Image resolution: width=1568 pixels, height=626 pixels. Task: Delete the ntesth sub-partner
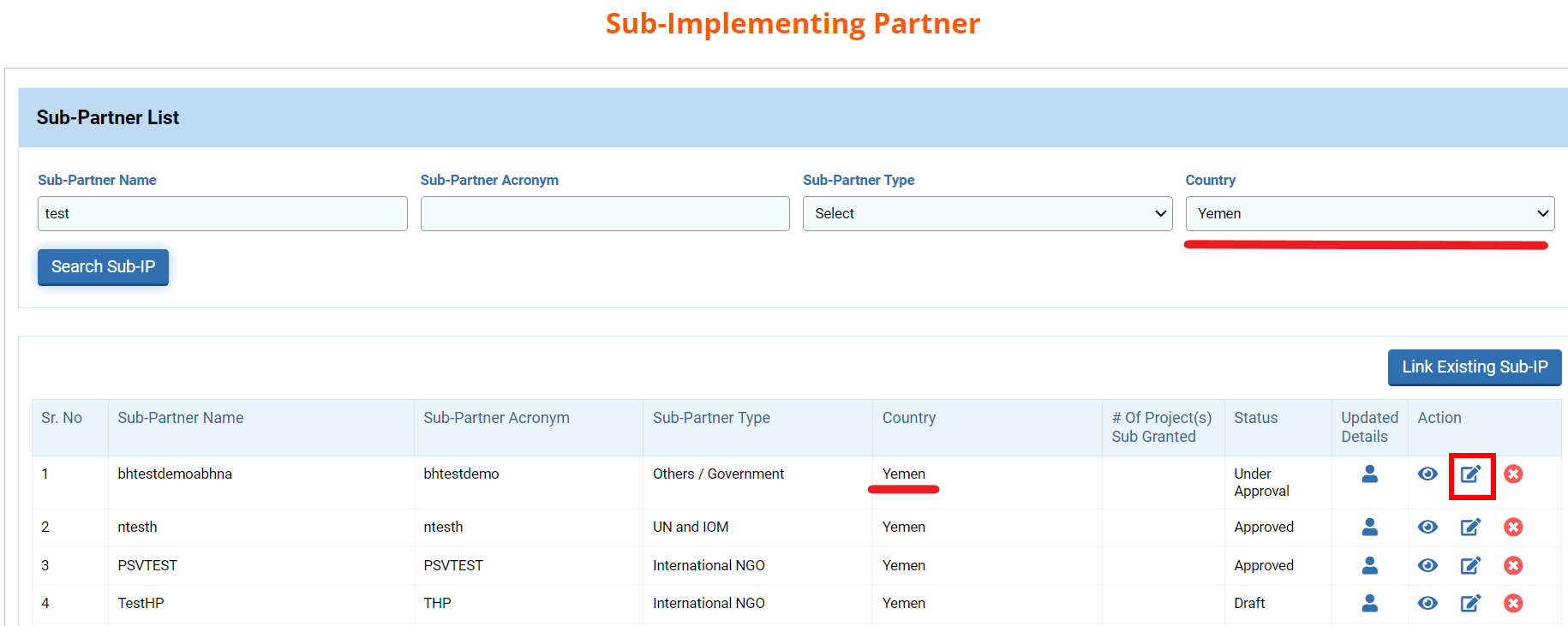(x=1513, y=527)
